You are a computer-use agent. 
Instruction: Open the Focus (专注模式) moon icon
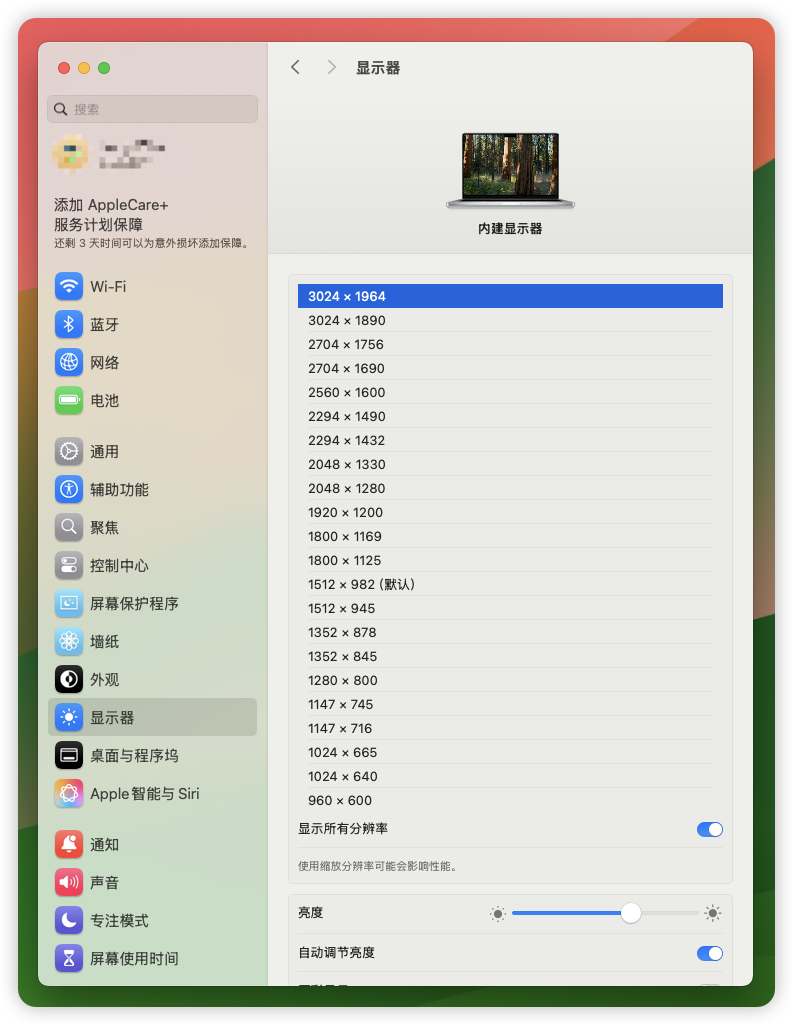(69, 921)
